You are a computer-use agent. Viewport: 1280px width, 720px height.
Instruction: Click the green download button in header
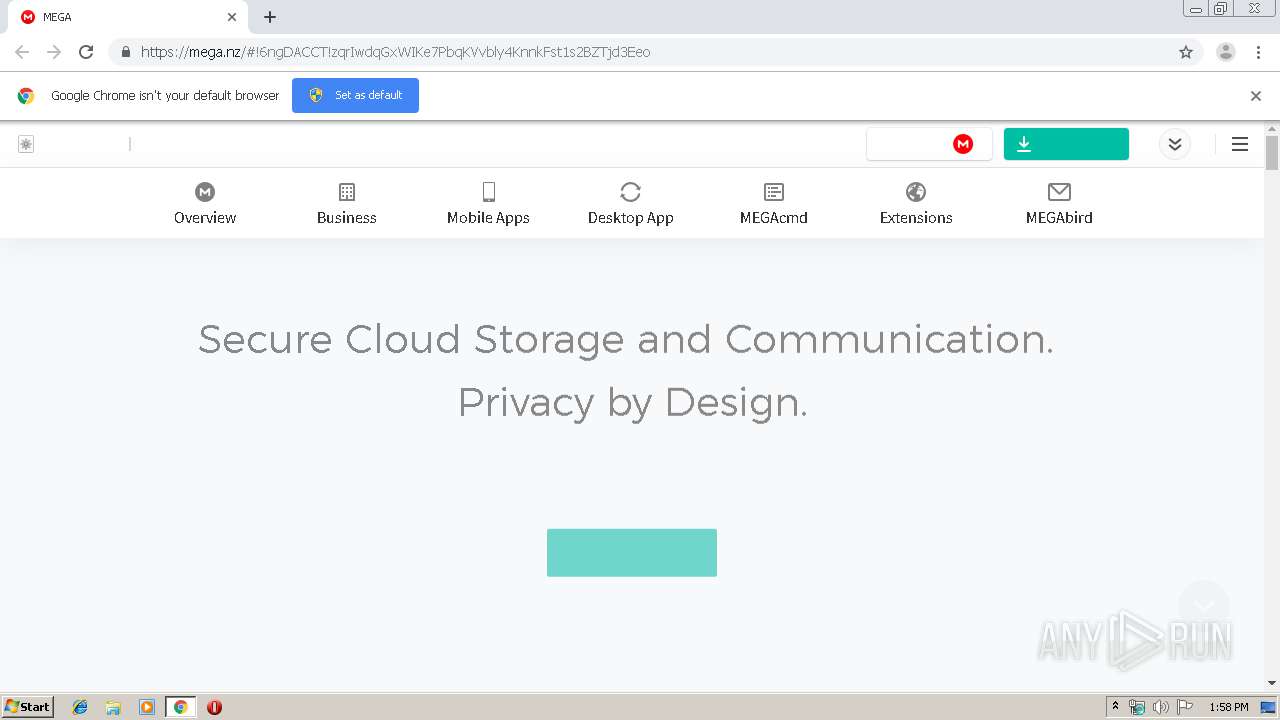pos(1066,144)
